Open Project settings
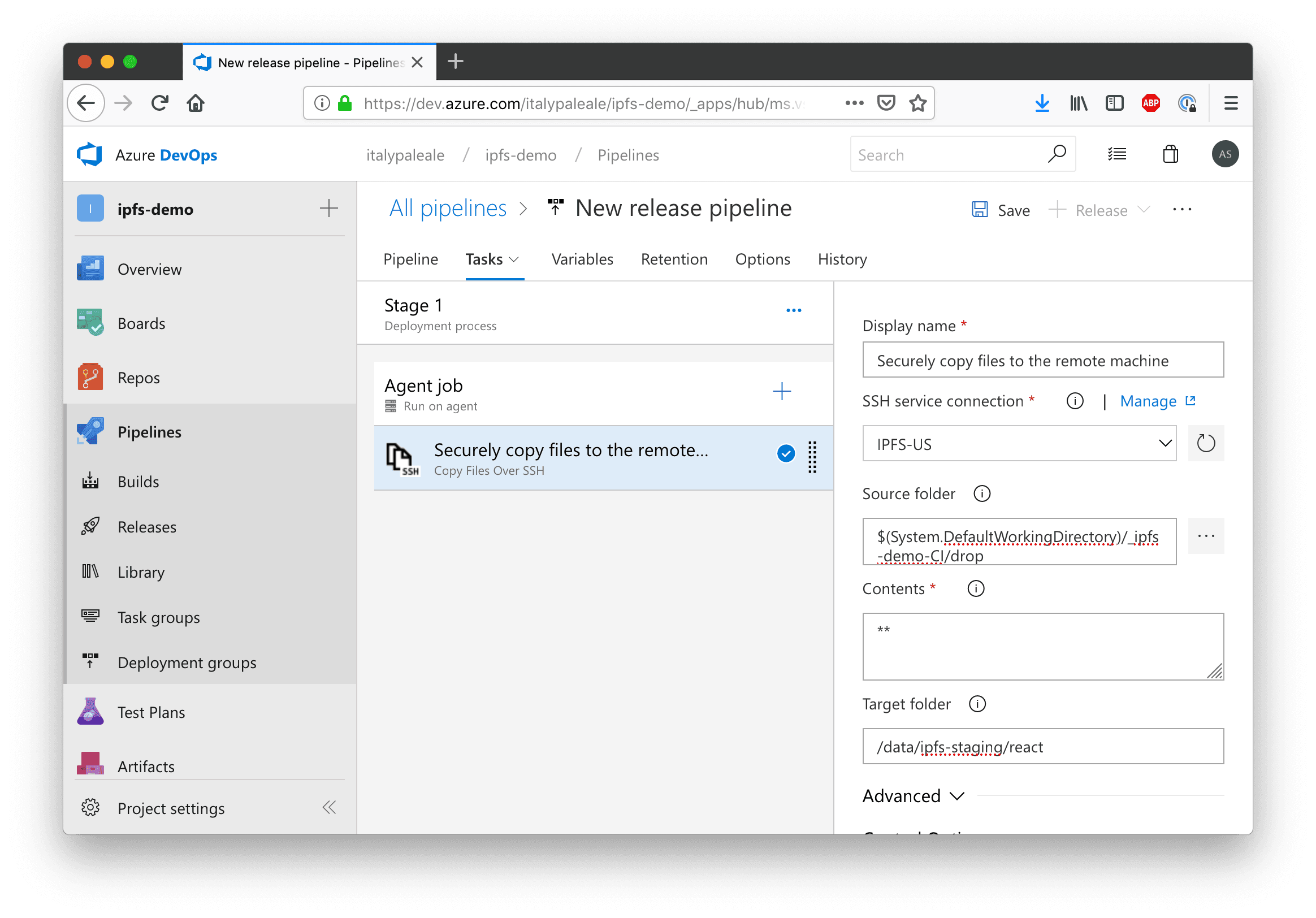Image resolution: width=1316 pixels, height=918 pixels. click(172, 808)
